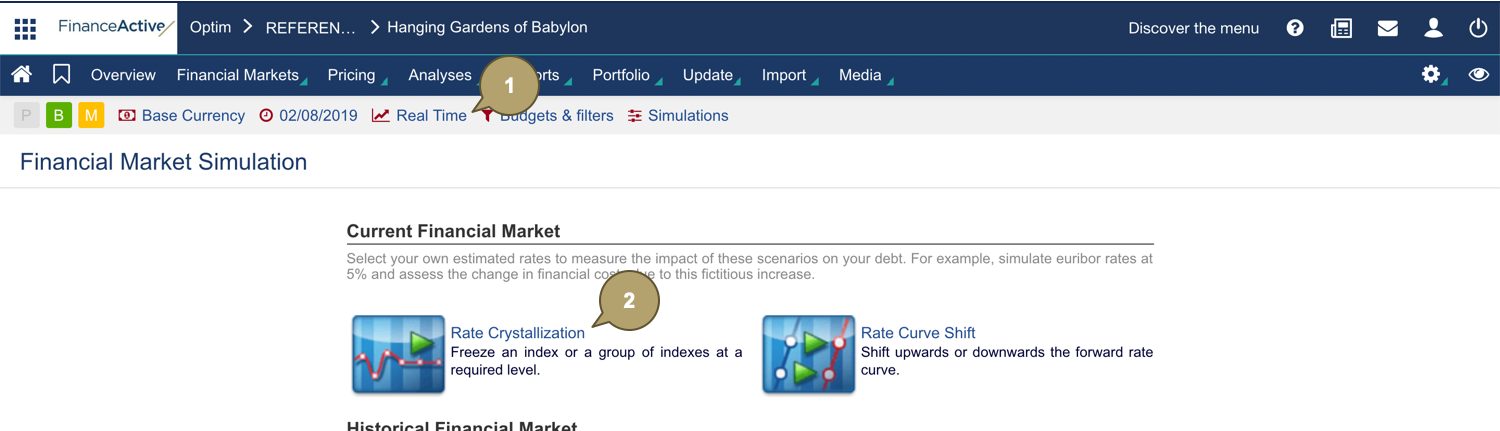Toggle the green B badge
Image resolution: width=1500 pixels, height=431 pixels.
pyautogui.click(x=58, y=116)
